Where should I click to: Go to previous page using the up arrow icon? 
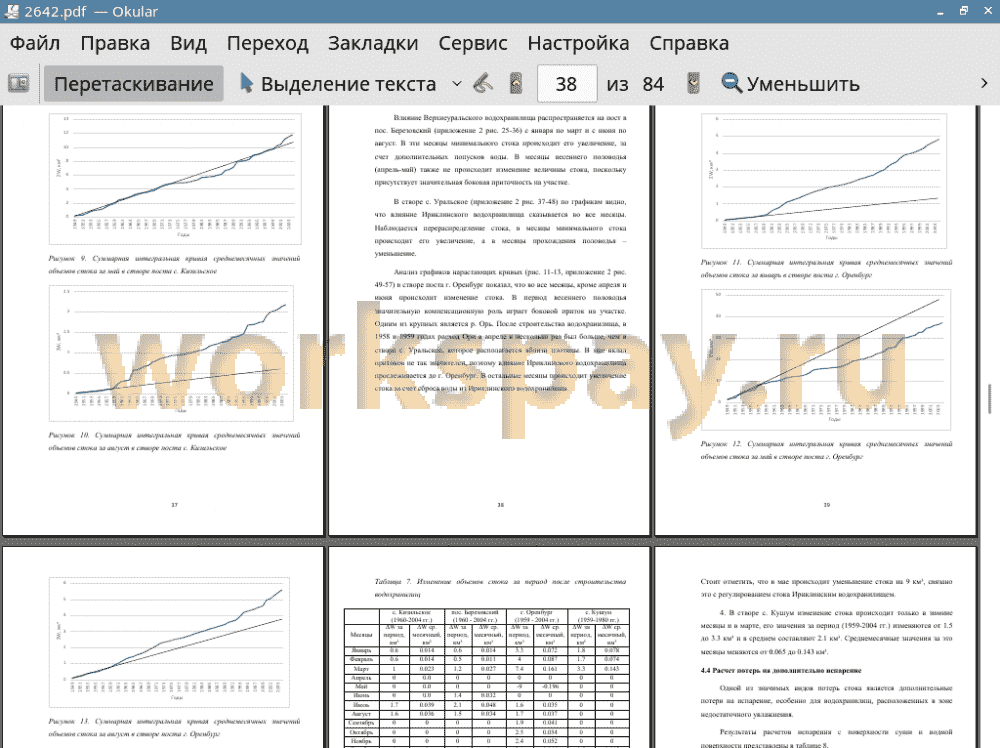click(516, 84)
